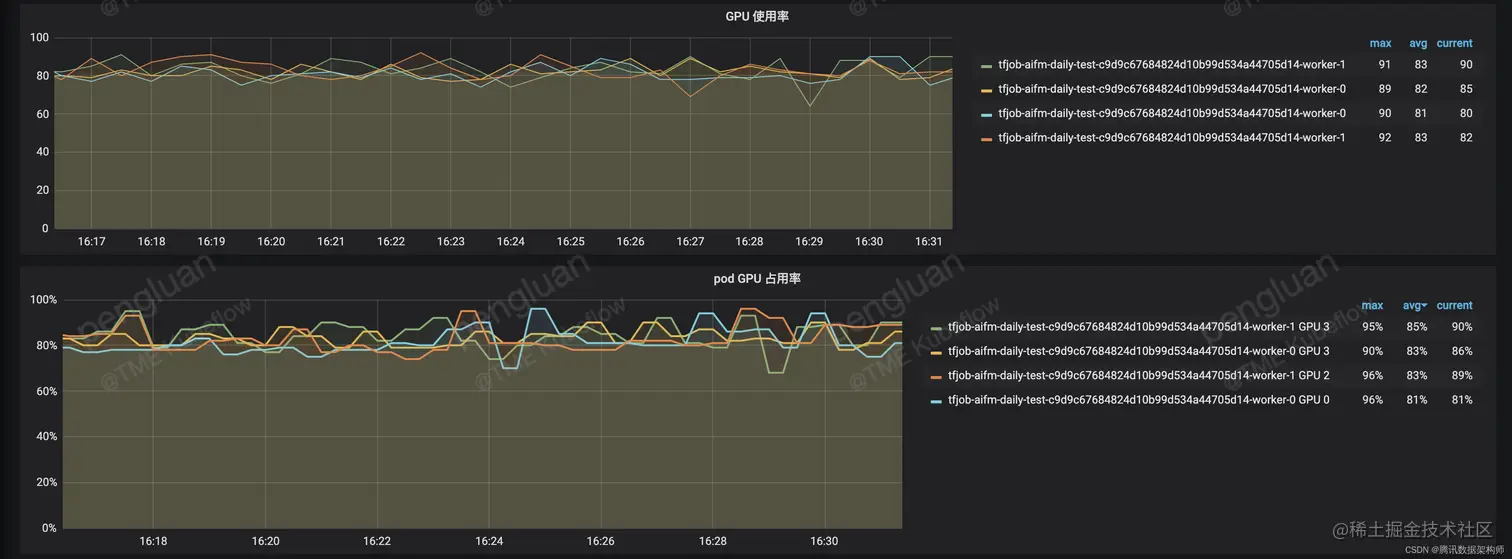Click max value 91 in top legend
The width and height of the screenshot is (1512, 559).
coord(1384,65)
